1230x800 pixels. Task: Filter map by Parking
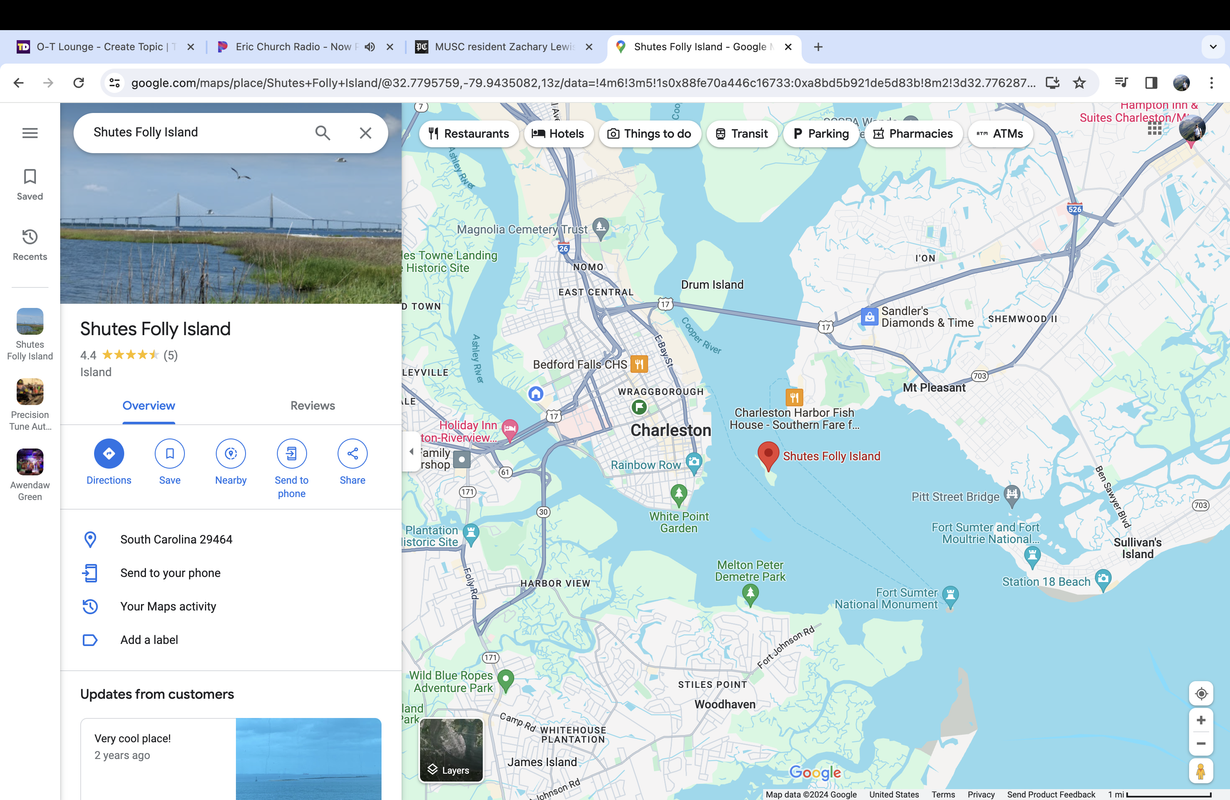pyautogui.click(x=821, y=133)
